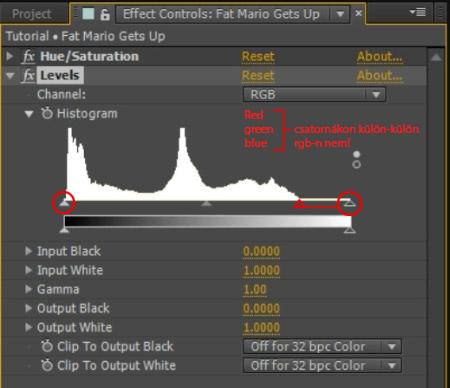The image size is (450, 388).
Task: Collapse the Histogram section
Action: coord(29,114)
